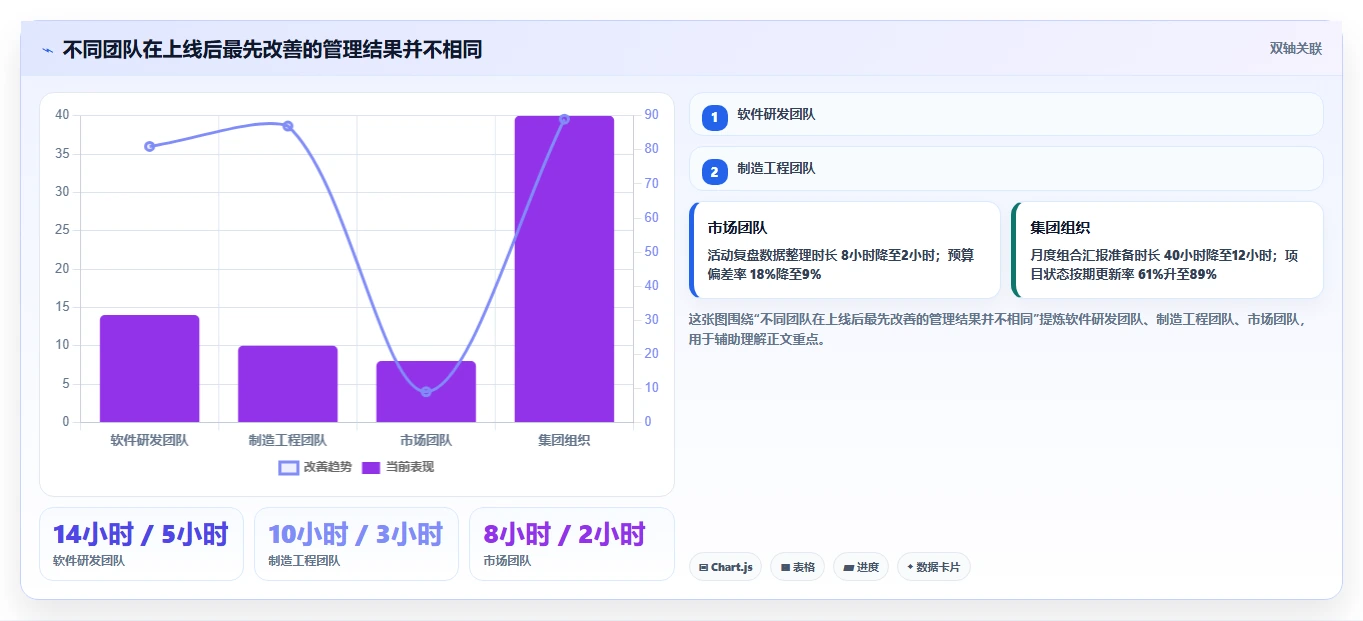Click the lightning icon beside the title
1363x621 pixels.
pos(47,49)
